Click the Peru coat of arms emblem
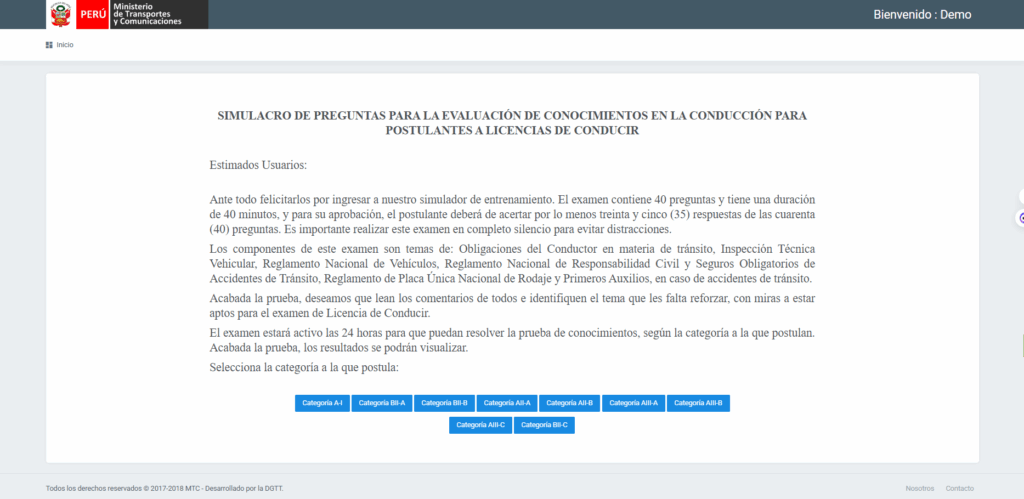 coord(62,14)
